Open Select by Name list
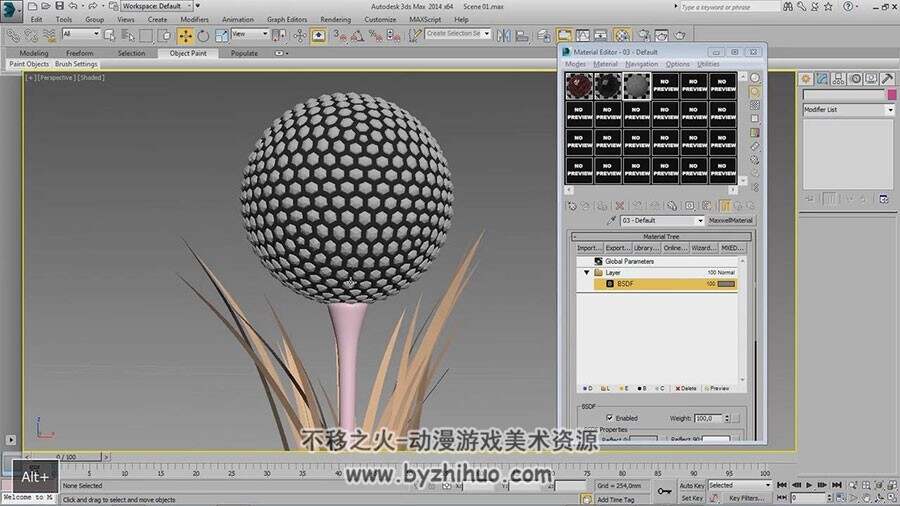 (x=127, y=36)
